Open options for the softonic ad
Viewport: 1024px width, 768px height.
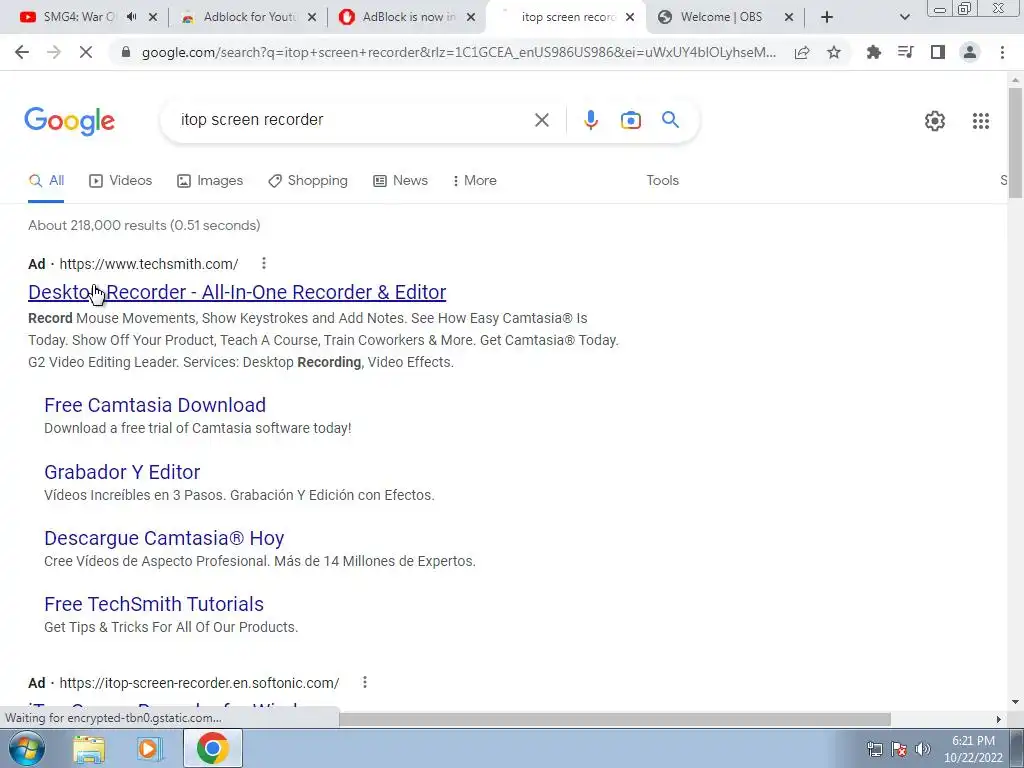pos(365,682)
